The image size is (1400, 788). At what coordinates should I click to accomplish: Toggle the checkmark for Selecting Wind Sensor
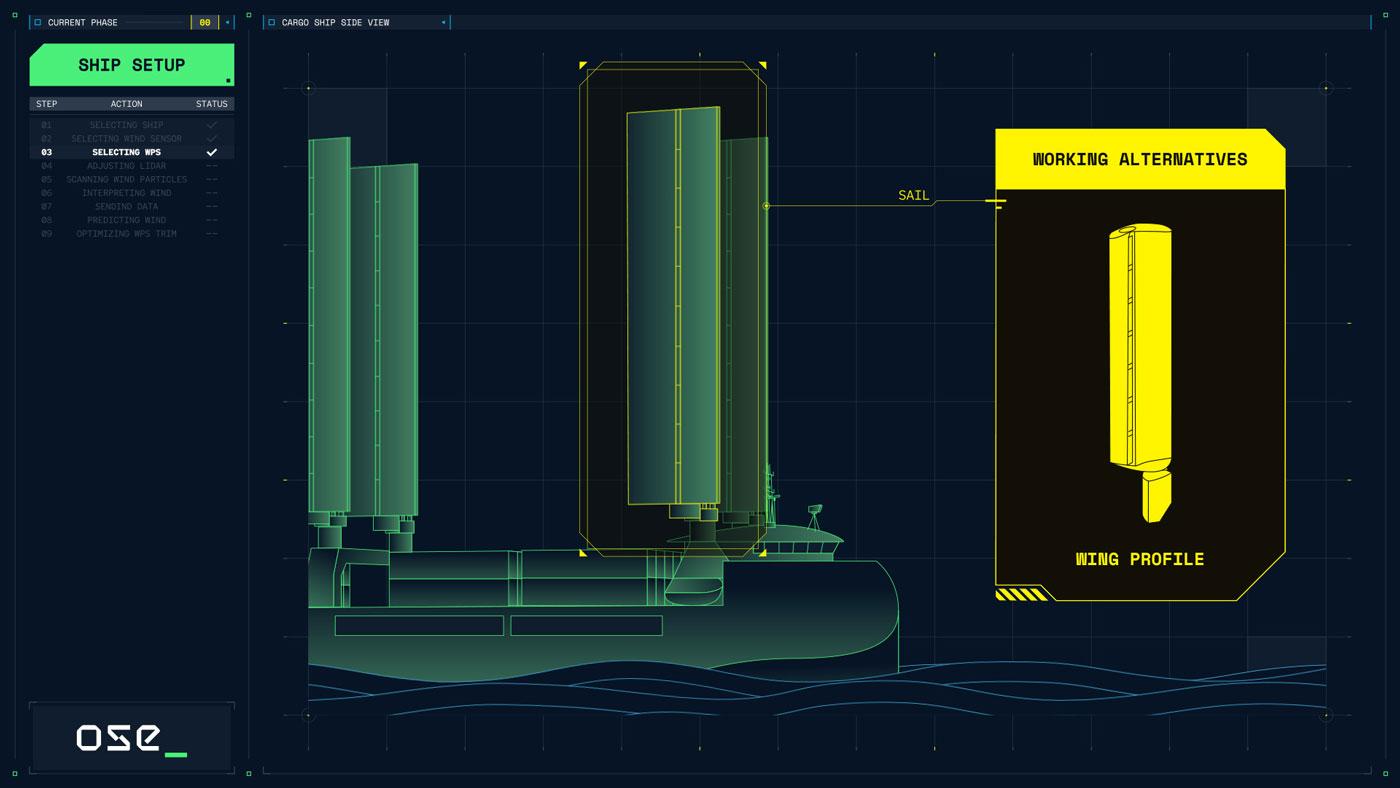click(x=211, y=138)
